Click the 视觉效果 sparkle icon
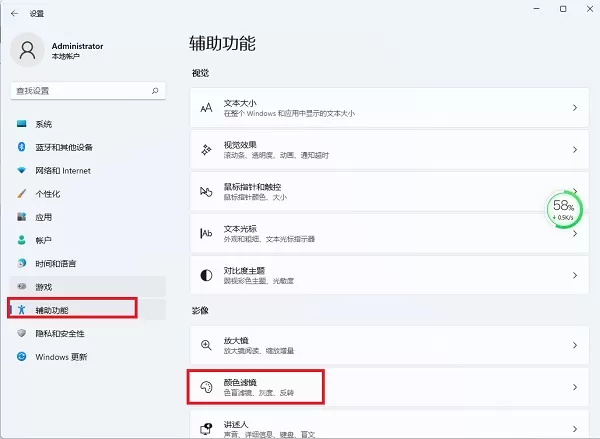The height and width of the screenshot is (439, 600). pos(206,150)
